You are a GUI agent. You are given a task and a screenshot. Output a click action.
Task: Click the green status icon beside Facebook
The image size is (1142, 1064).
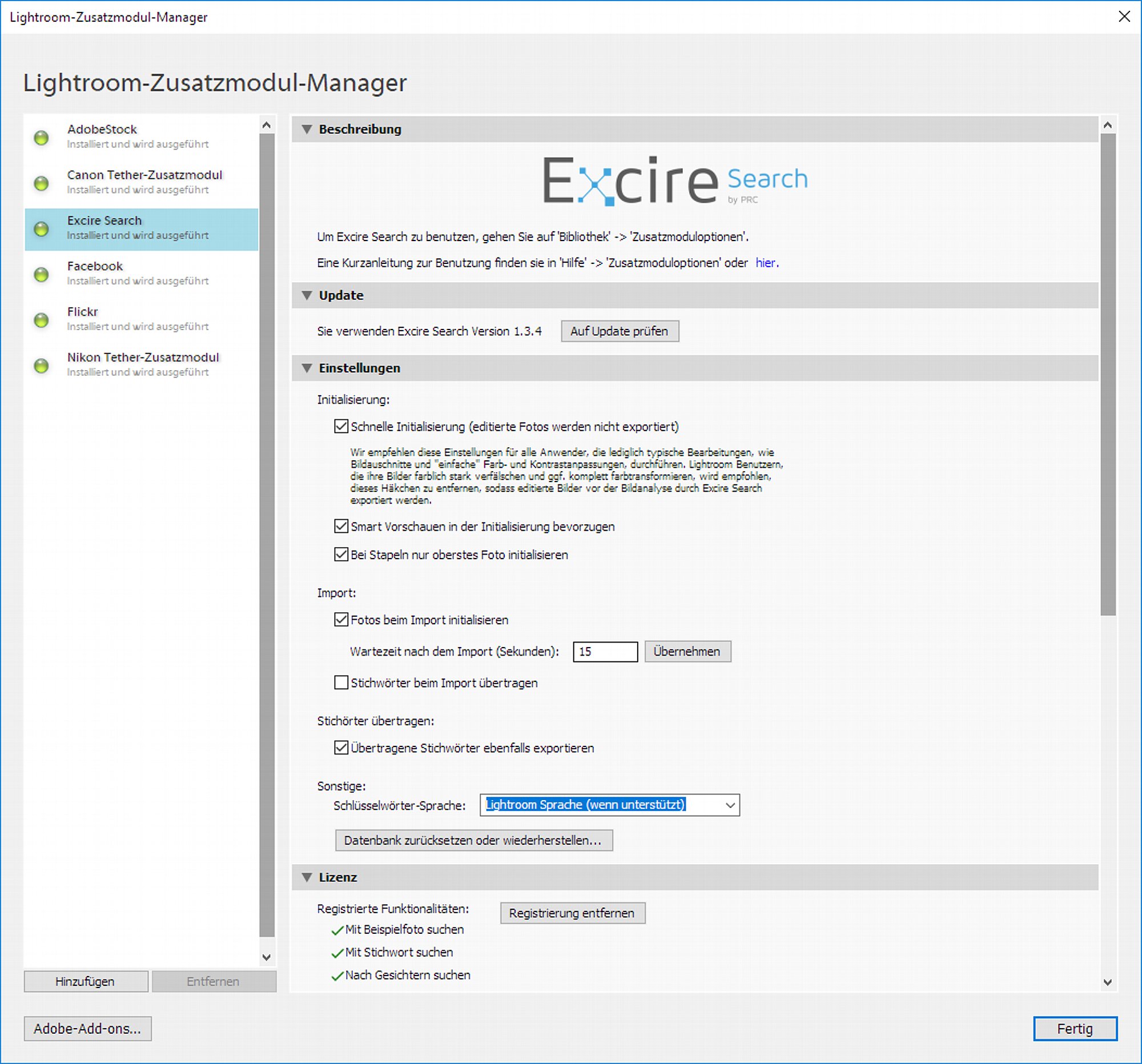click(x=41, y=275)
